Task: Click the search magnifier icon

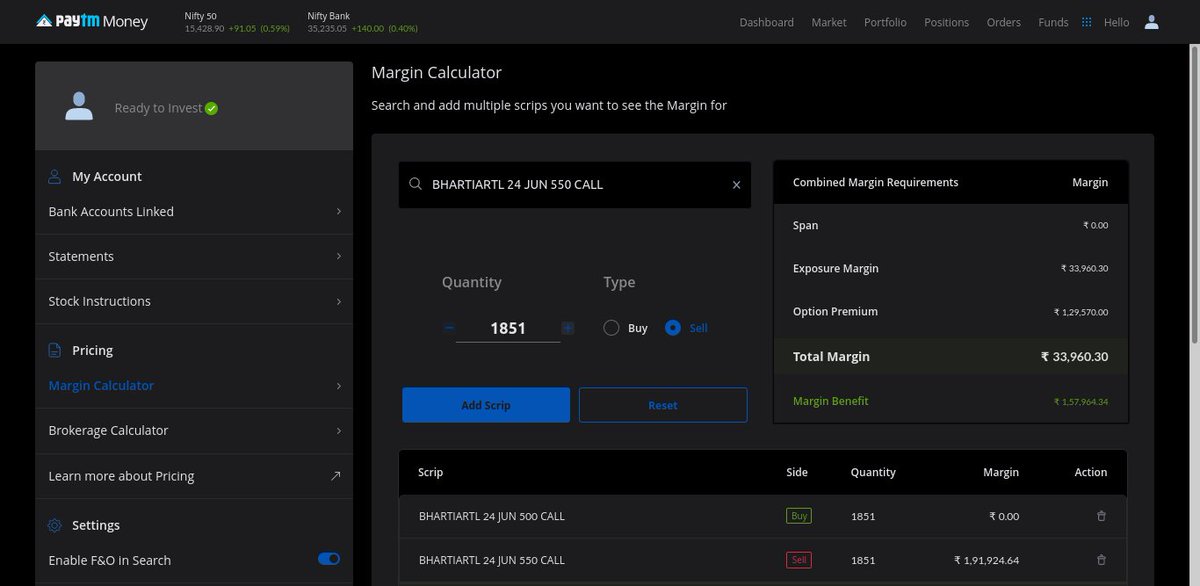Action: [x=415, y=184]
